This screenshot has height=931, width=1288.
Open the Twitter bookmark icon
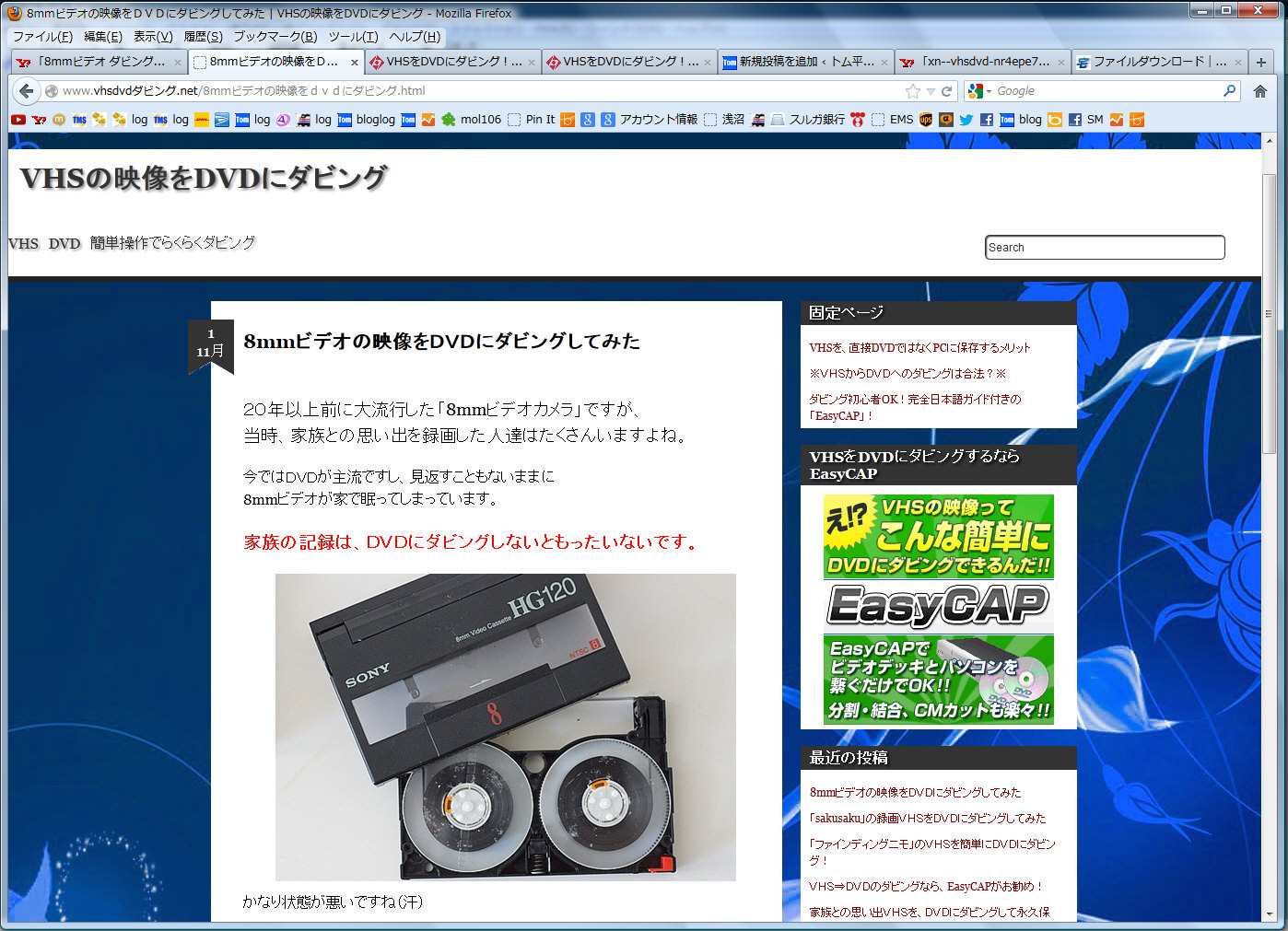click(x=966, y=120)
